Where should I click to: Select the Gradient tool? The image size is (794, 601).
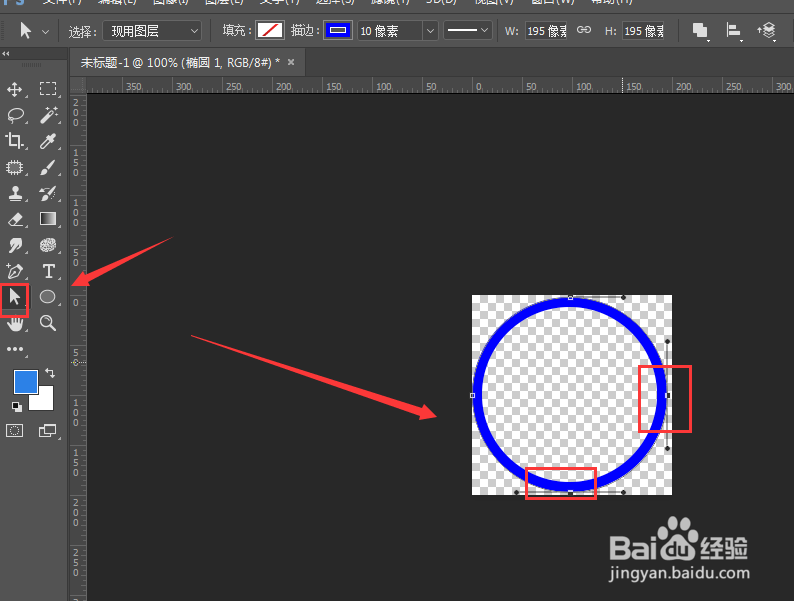point(48,219)
